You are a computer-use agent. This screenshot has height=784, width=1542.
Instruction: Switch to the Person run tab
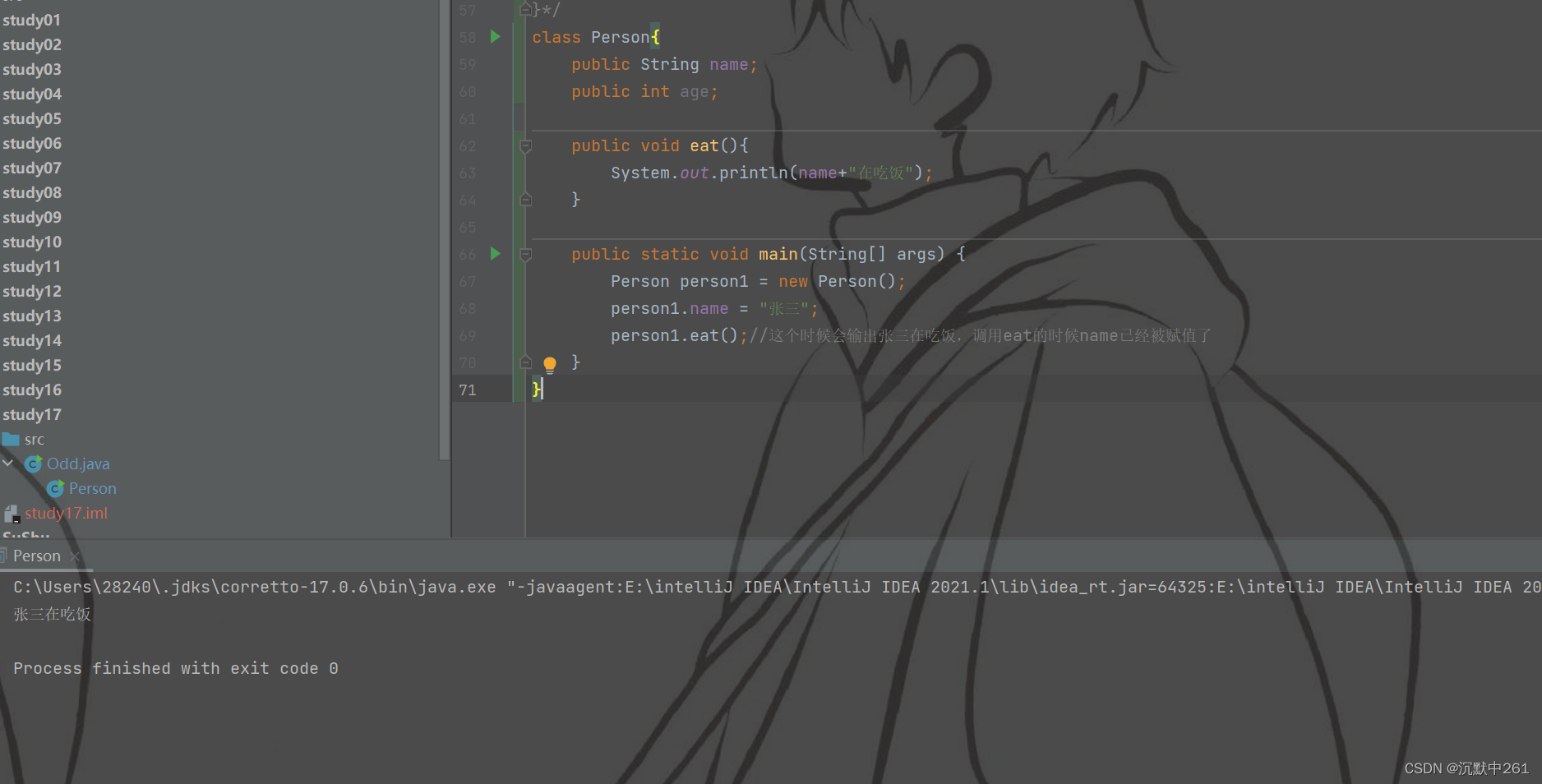pyautogui.click(x=36, y=556)
